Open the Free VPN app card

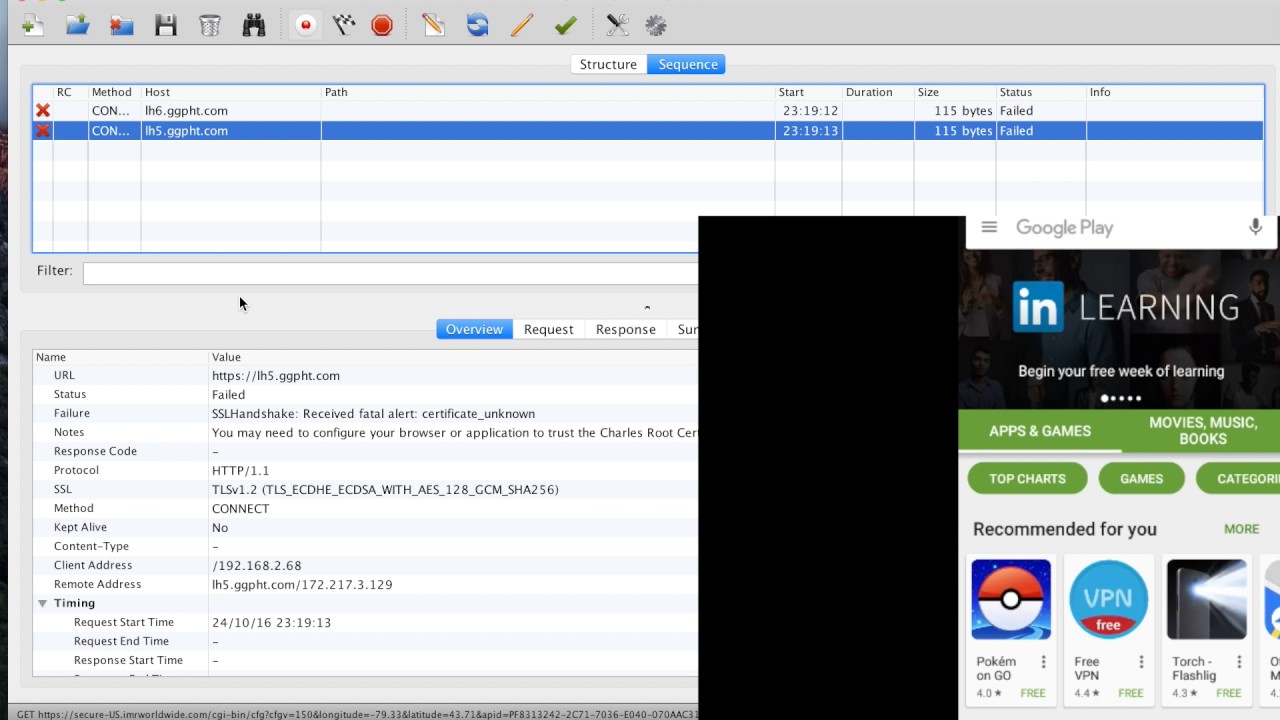point(1108,630)
